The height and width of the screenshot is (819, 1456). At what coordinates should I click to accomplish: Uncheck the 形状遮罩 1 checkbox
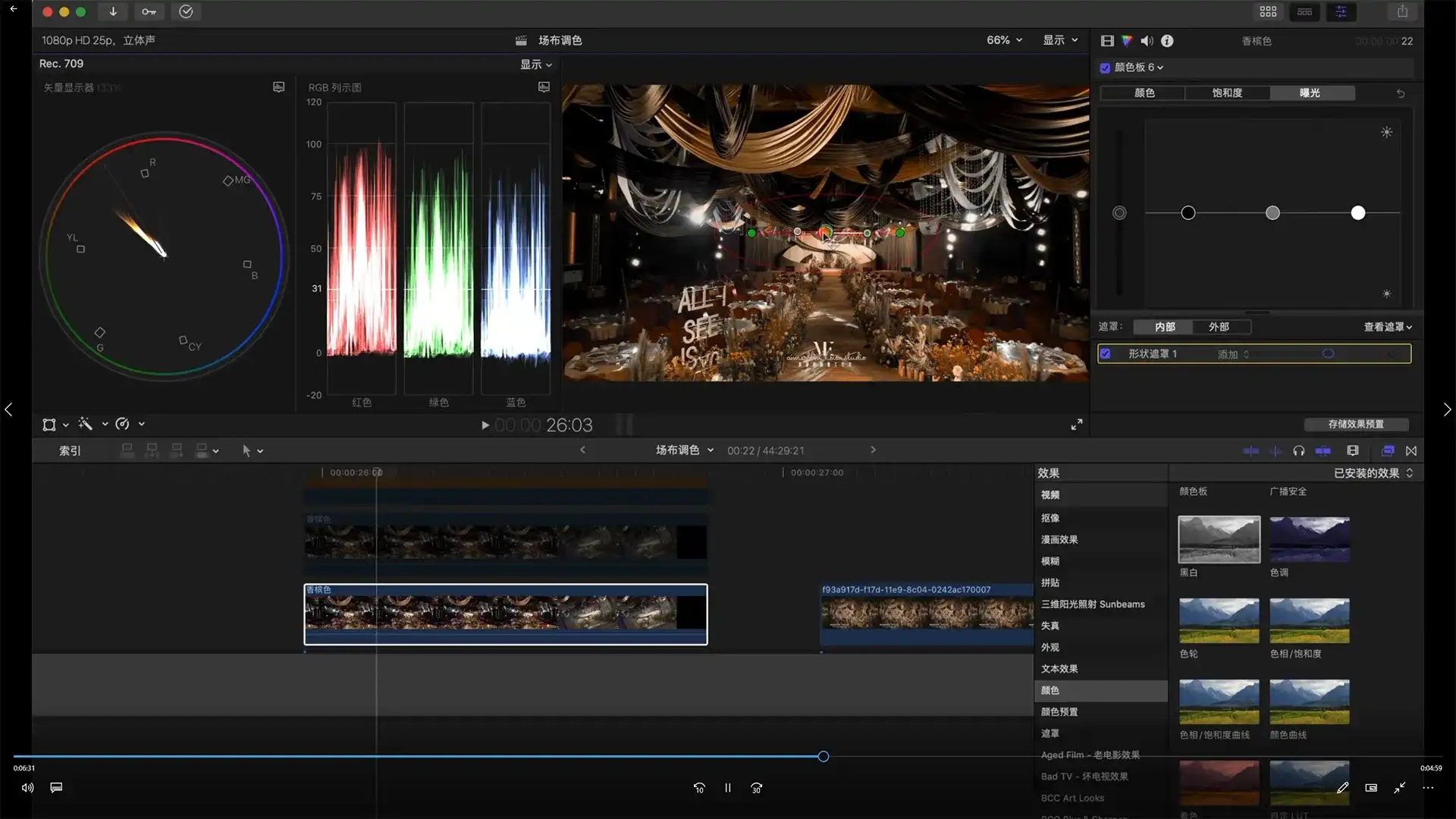click(1106, 353)
